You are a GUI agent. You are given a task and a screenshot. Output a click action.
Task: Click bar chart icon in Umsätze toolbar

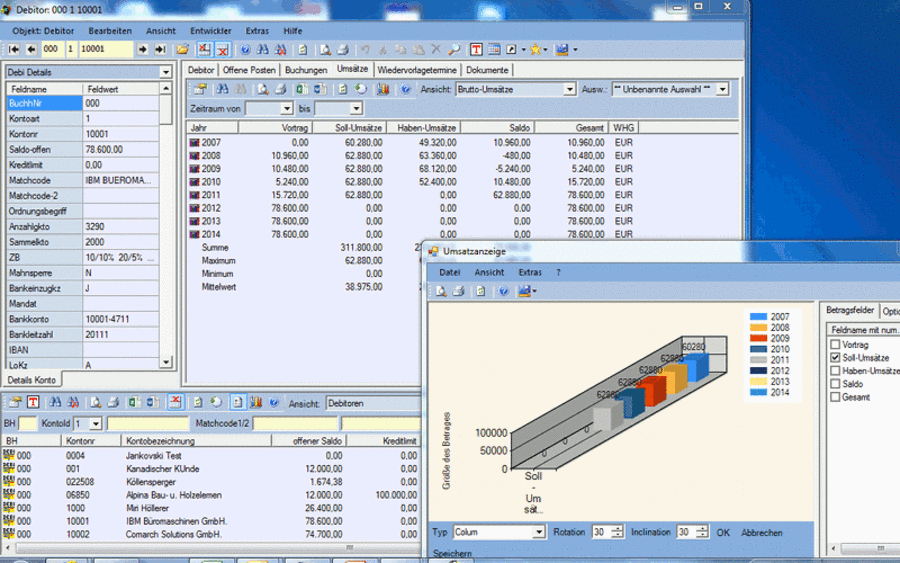point(383,90)
